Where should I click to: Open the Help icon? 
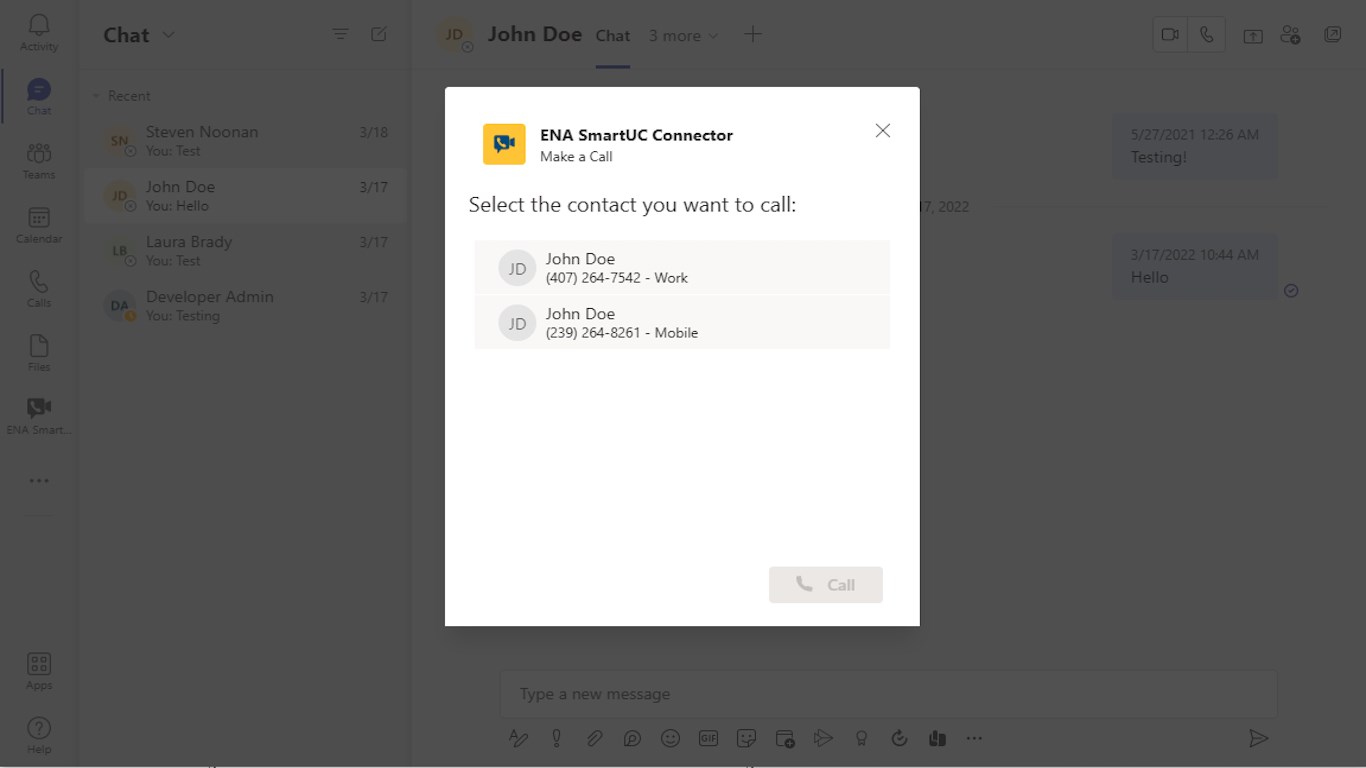[39, 735]
